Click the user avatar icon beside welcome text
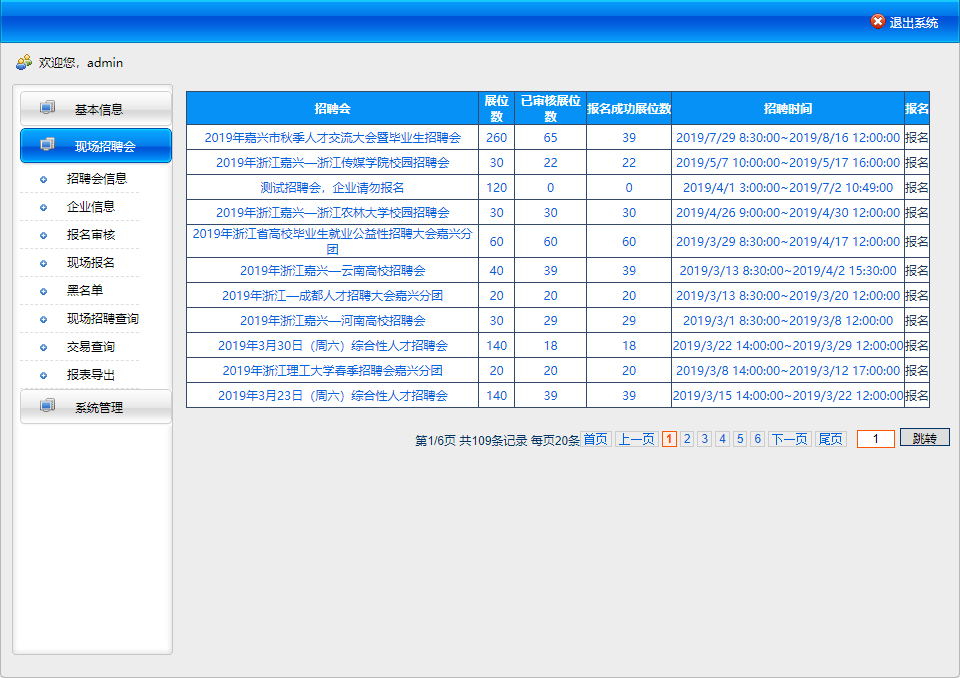 [24, 62]
